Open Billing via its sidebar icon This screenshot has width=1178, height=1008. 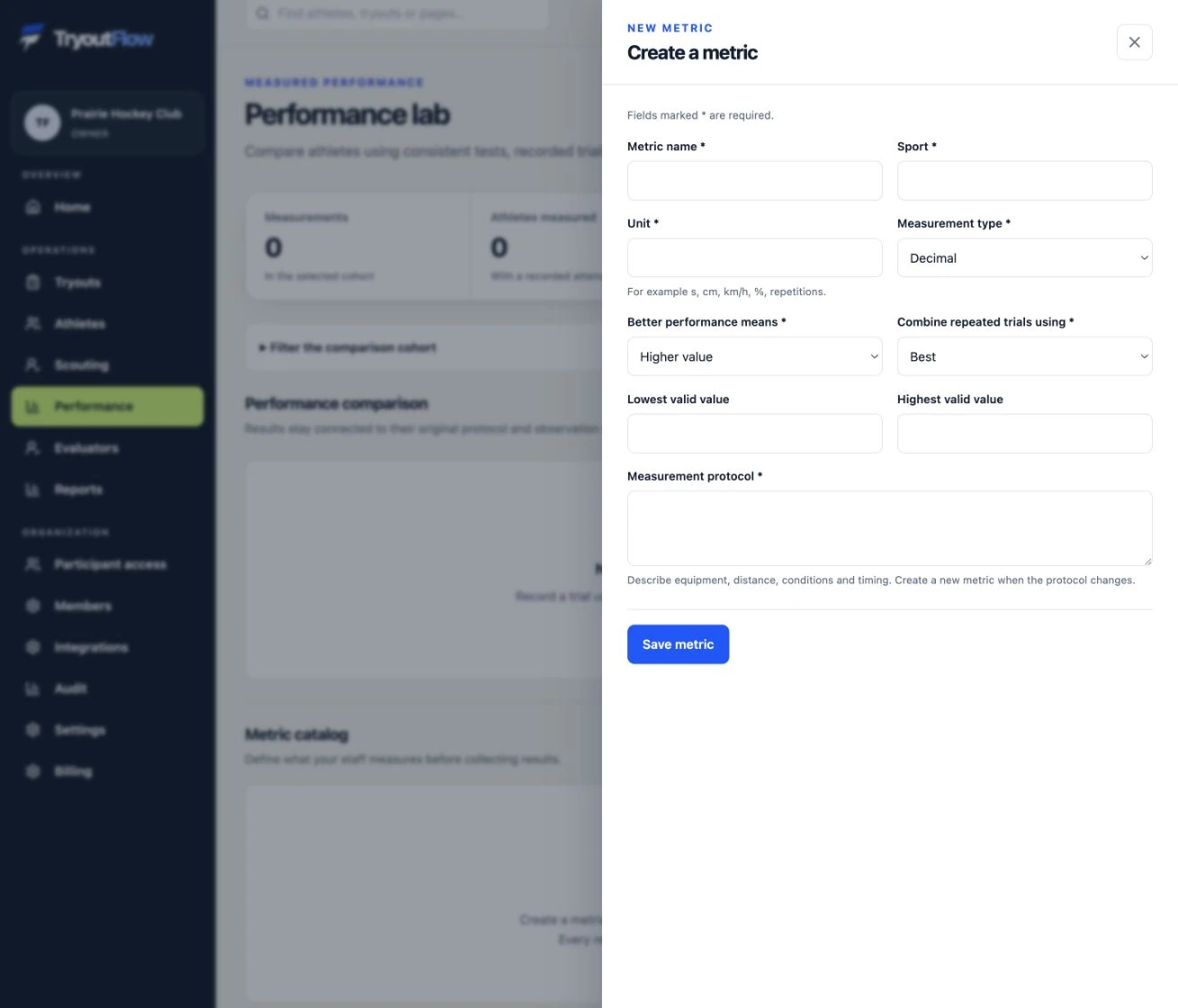point(33,771)
